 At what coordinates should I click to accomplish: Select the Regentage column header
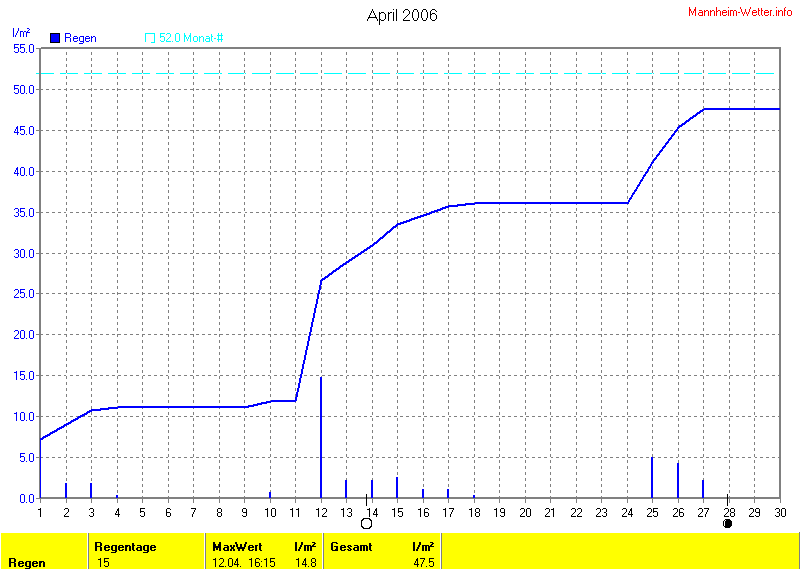tap(127, 547)
